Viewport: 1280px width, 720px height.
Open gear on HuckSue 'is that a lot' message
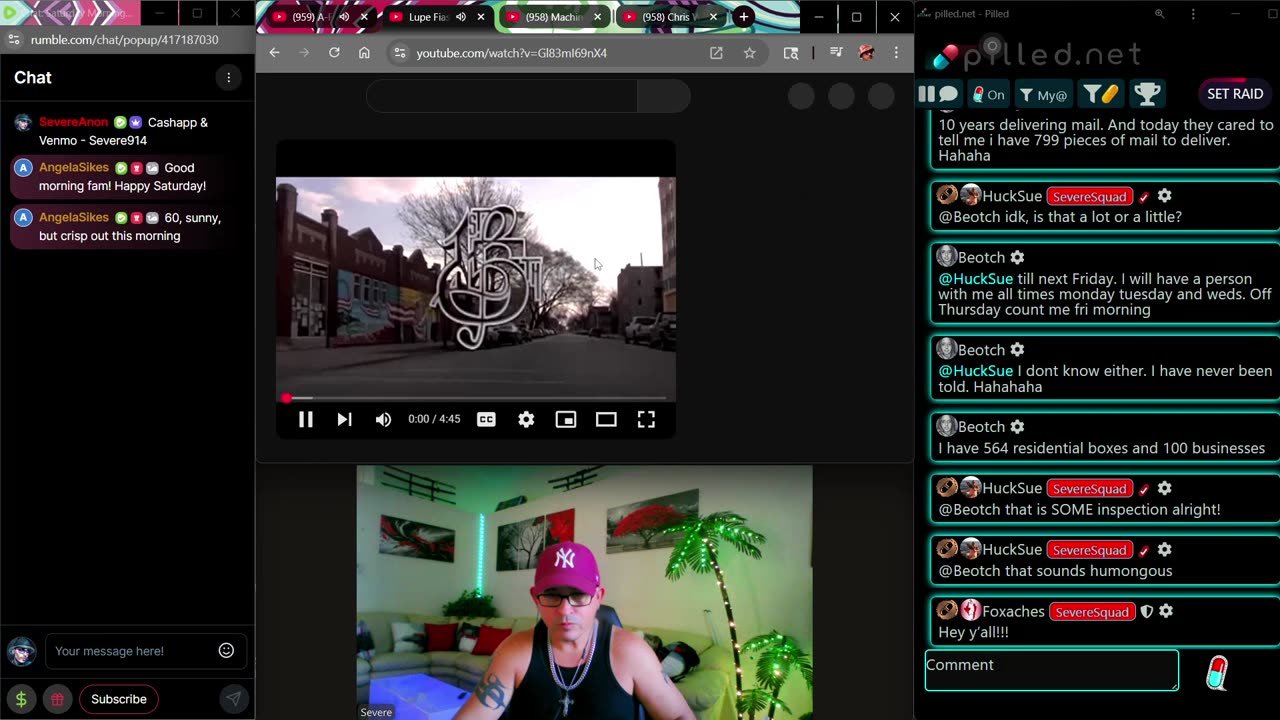click(1164, 196)
